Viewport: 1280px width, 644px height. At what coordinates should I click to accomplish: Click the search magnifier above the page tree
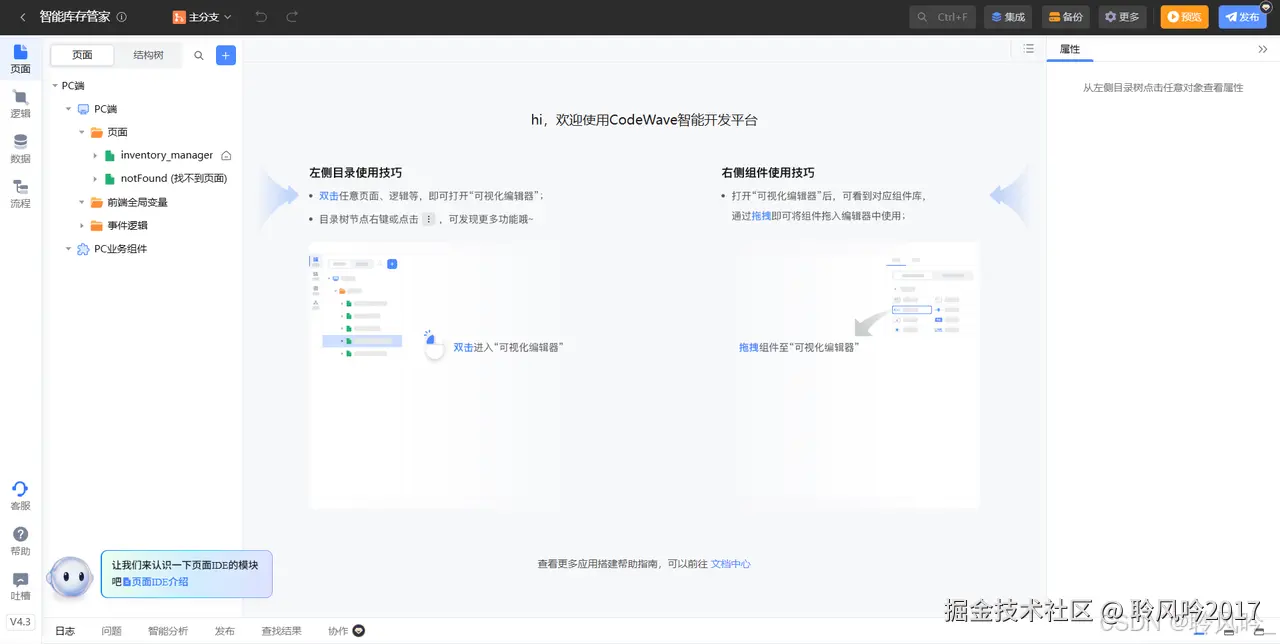pos(198,55)
